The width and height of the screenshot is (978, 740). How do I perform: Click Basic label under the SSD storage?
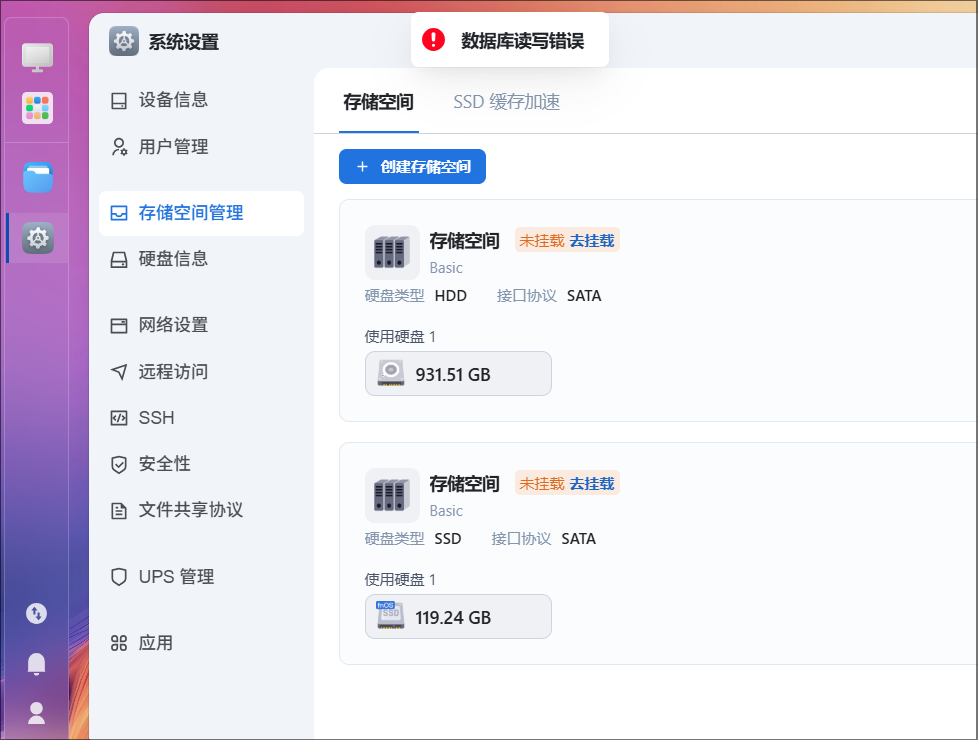(x=446, y=510)
